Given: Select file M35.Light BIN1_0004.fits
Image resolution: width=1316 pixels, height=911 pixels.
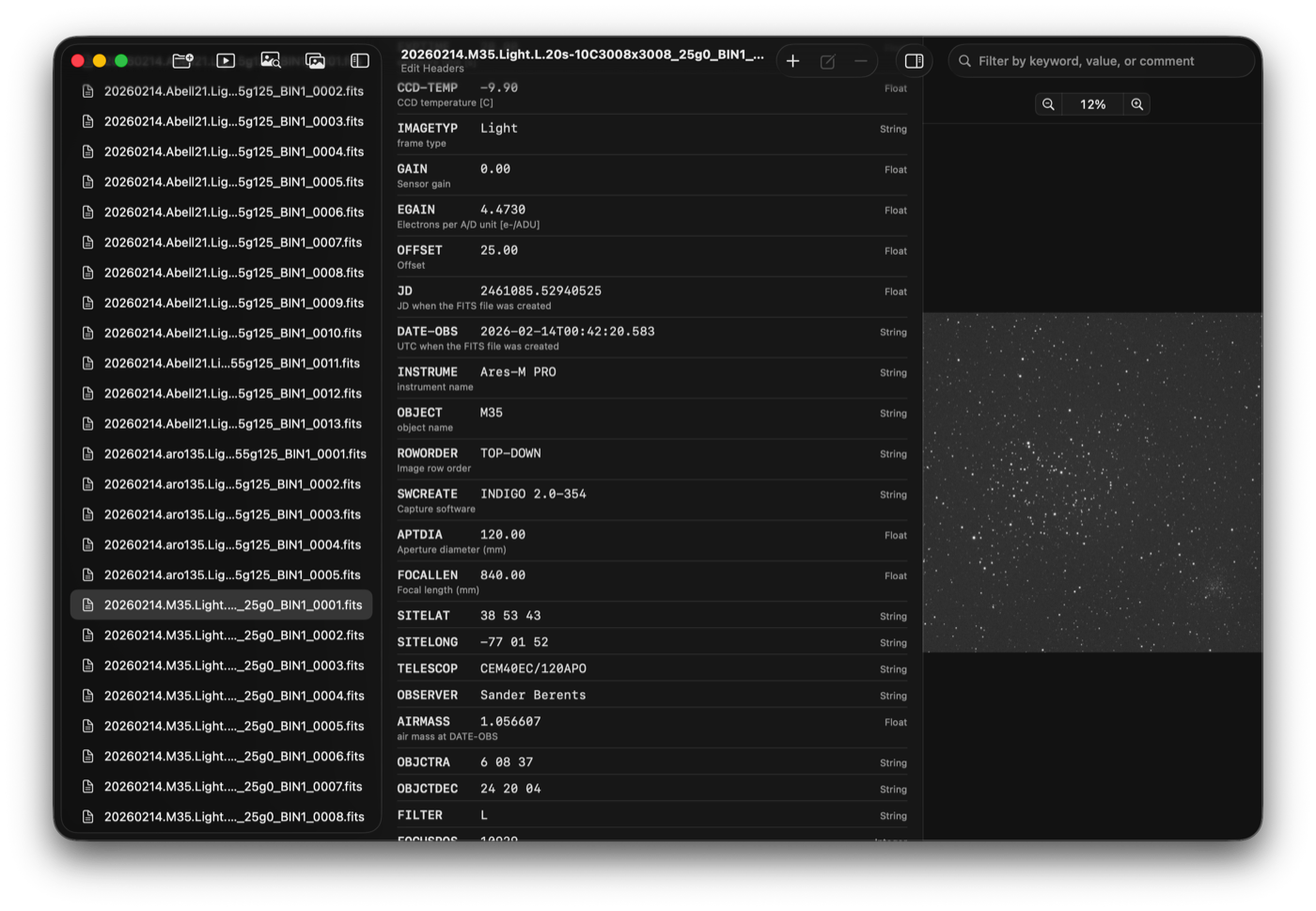Looking at the screenshot, I should (222, 696).
